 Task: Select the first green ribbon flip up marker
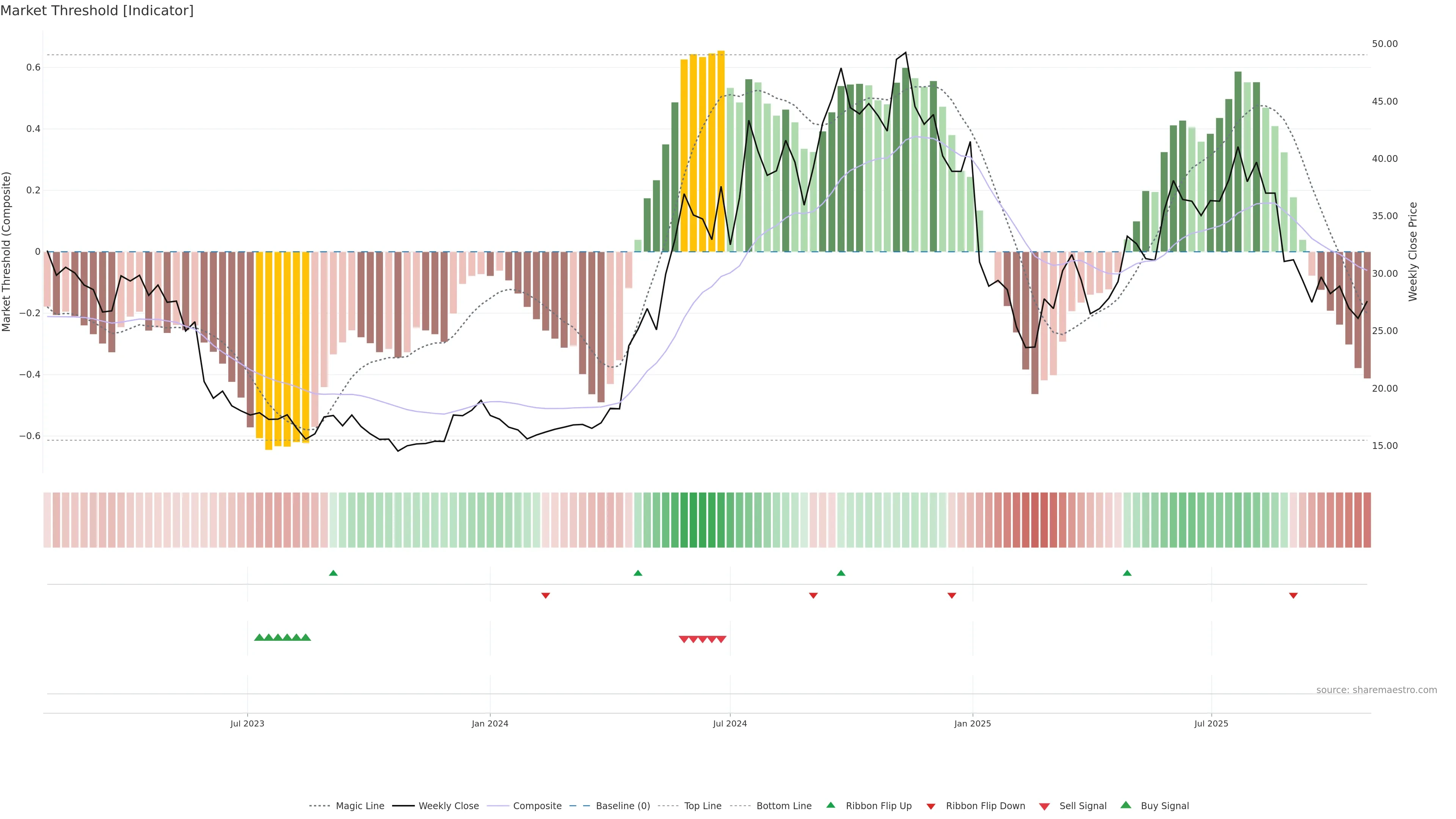334,573
